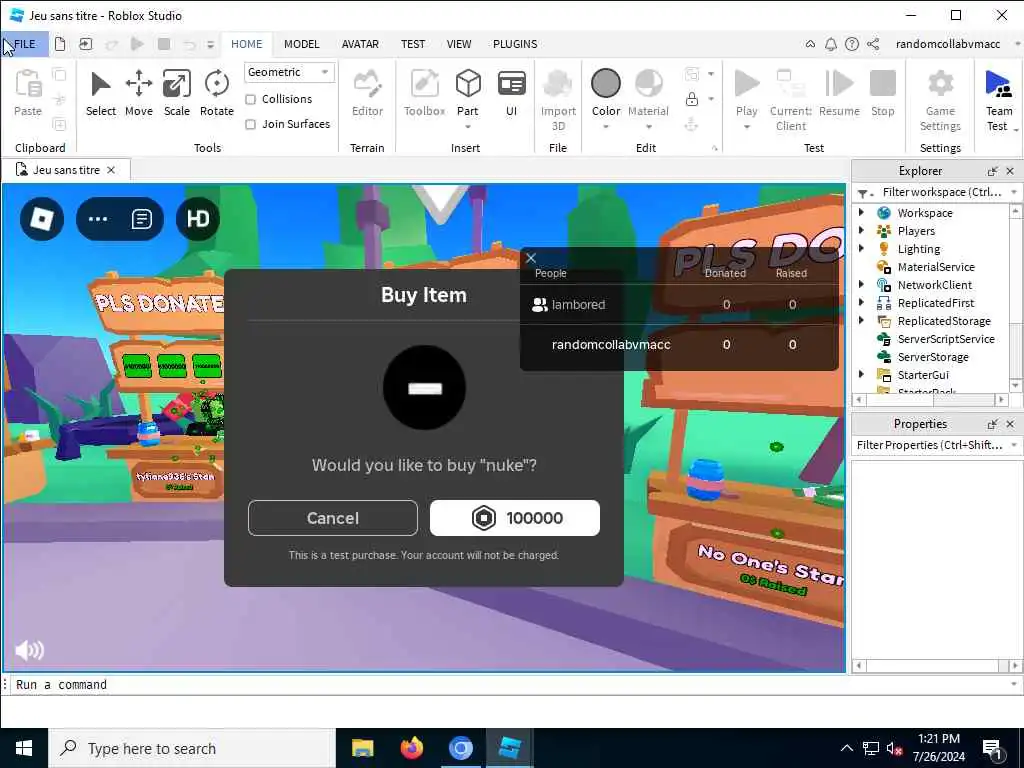The height and width of the screenshot is (768, 1024).
Task: Select ServerStorage in Explorer
Action: tap(933, 357)
